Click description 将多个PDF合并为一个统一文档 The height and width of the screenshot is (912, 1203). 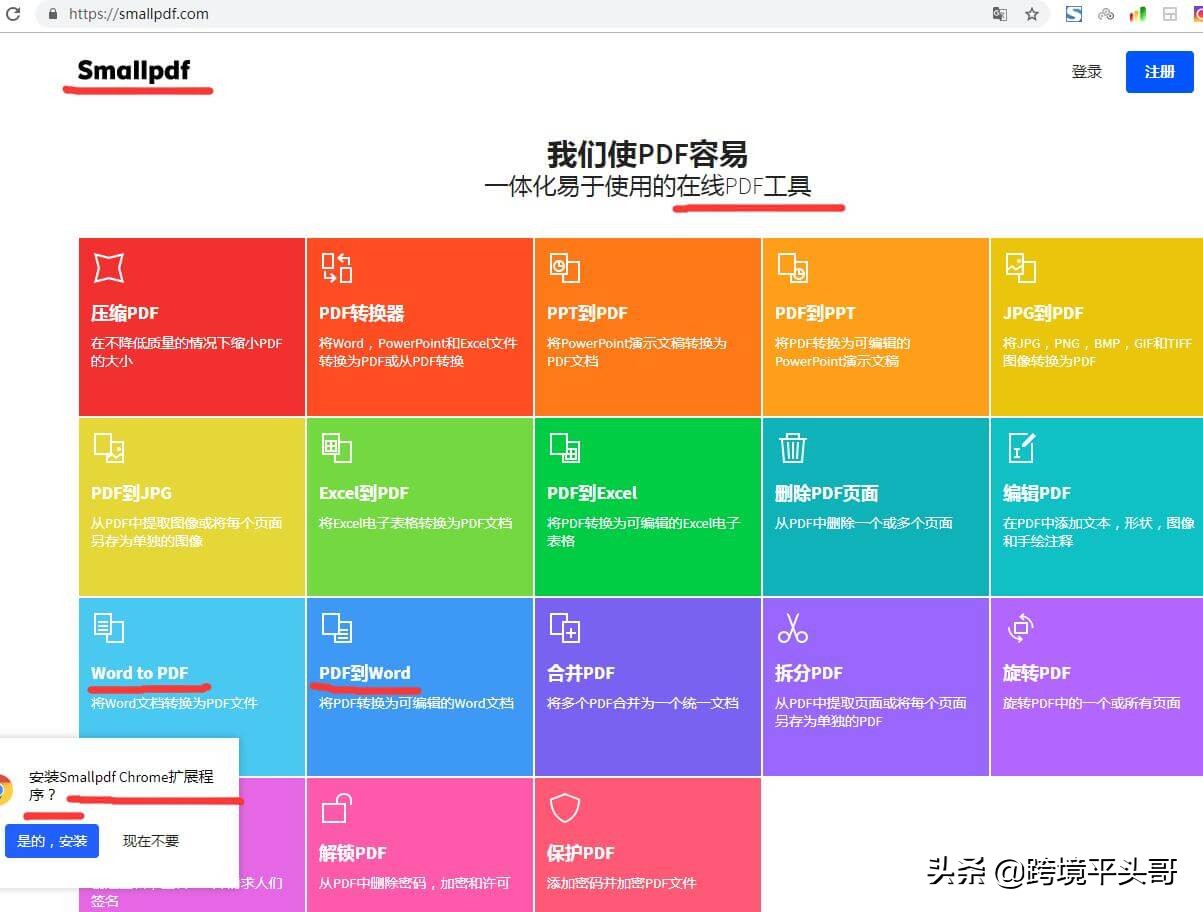(643, 703)
